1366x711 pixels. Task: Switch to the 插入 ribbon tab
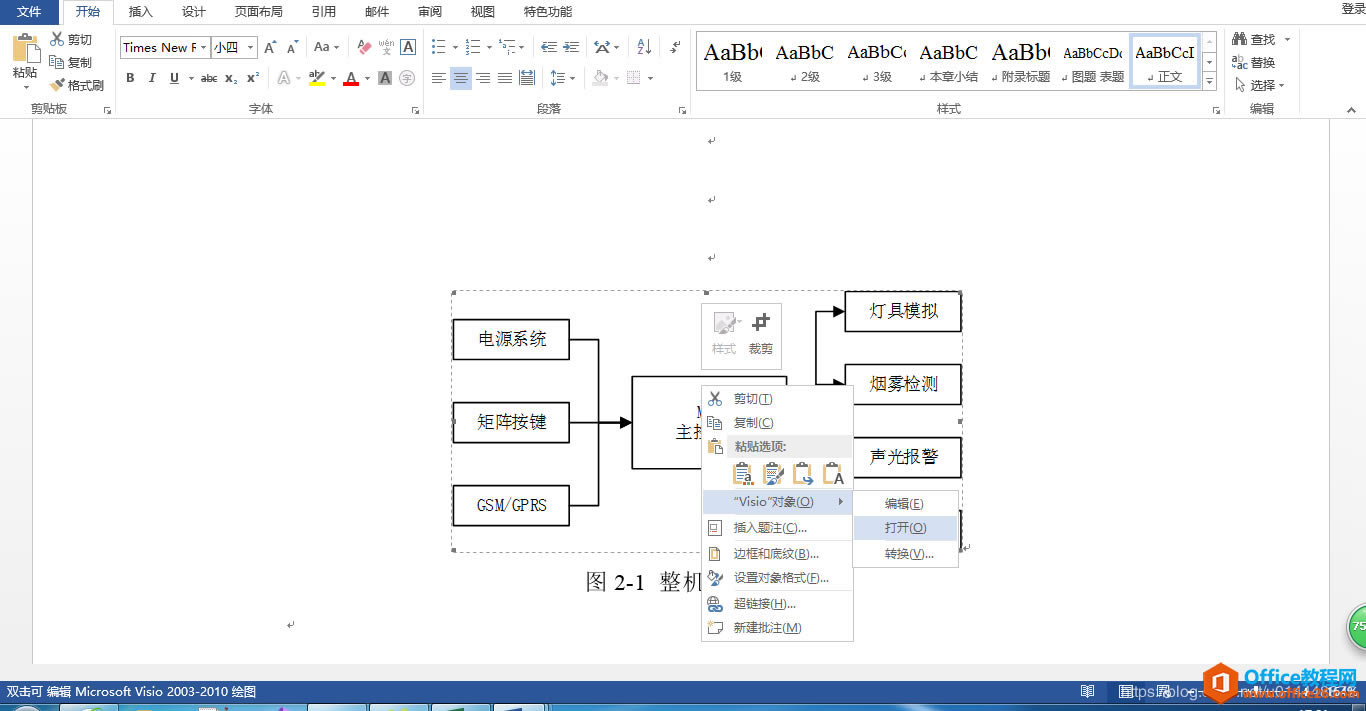141,12
